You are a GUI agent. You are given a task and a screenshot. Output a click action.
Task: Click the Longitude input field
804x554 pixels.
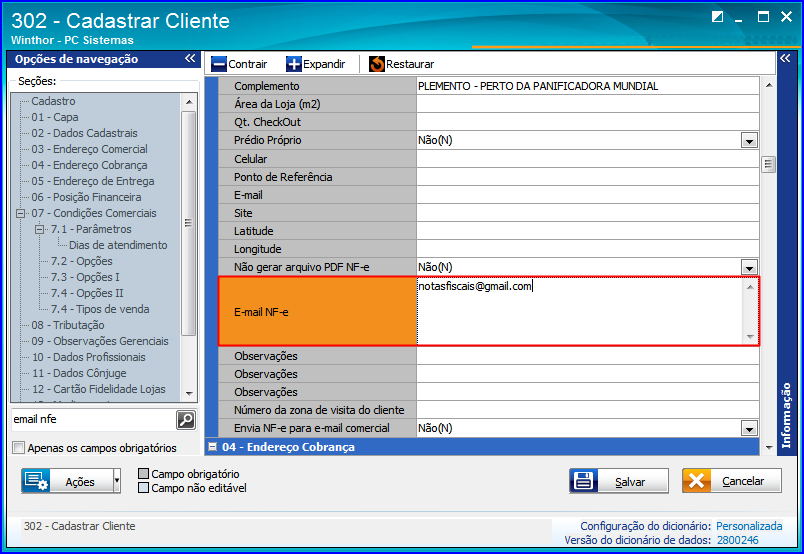coord(588,249)
